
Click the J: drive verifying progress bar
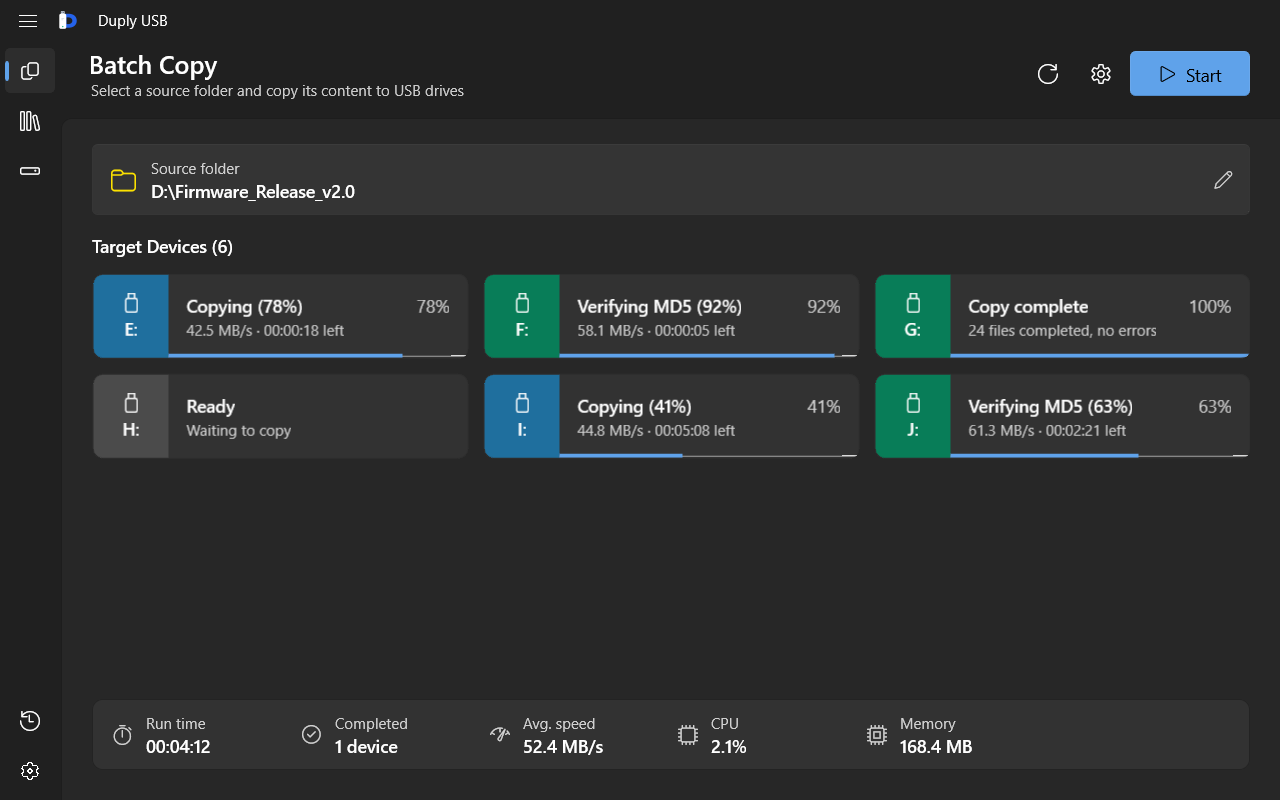point(1099,455)
